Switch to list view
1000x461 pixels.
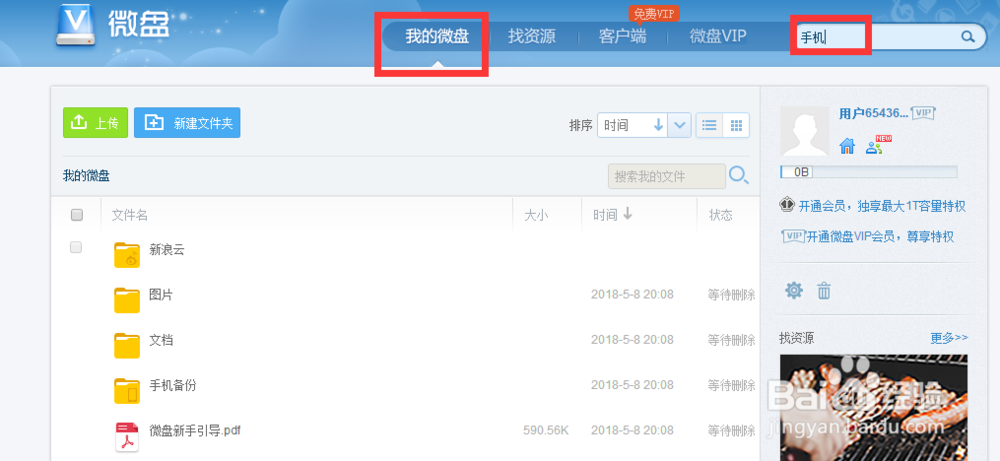pyautogui.click(x=709, y=125)
